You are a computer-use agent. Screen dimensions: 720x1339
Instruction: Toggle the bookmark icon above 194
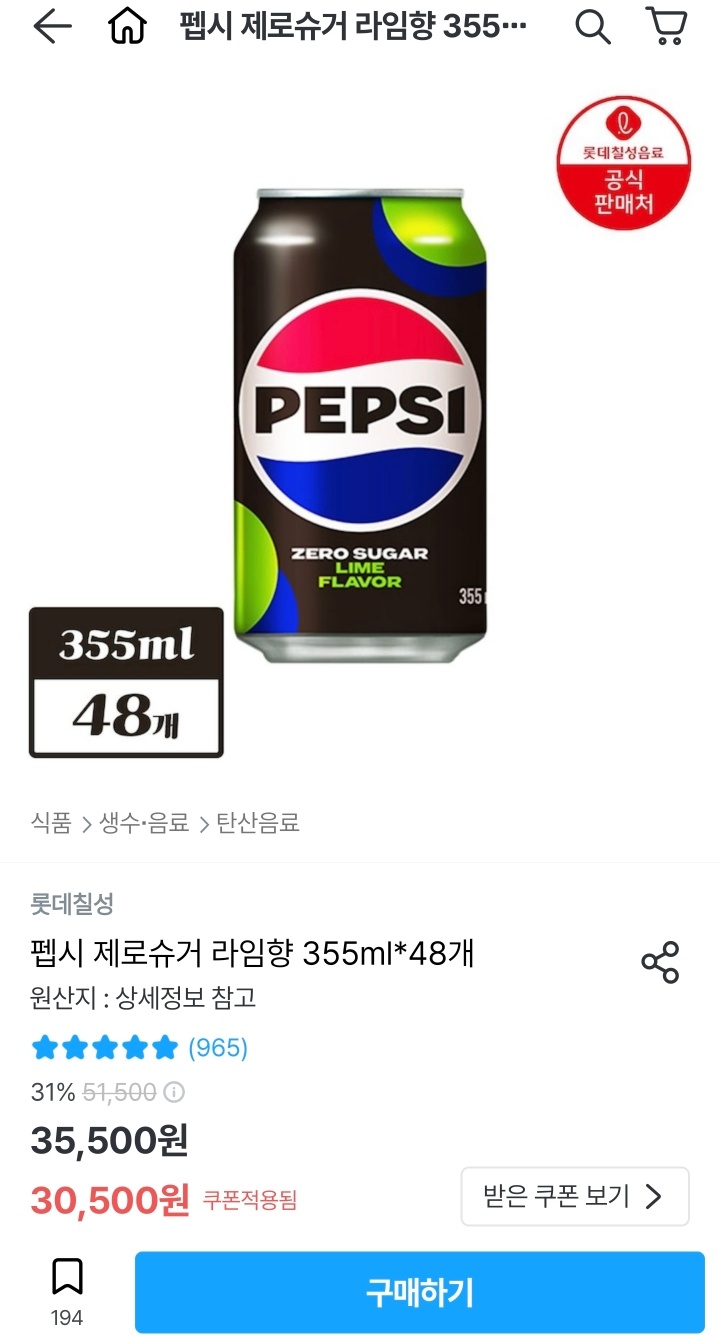click(x=67, y=1277)
